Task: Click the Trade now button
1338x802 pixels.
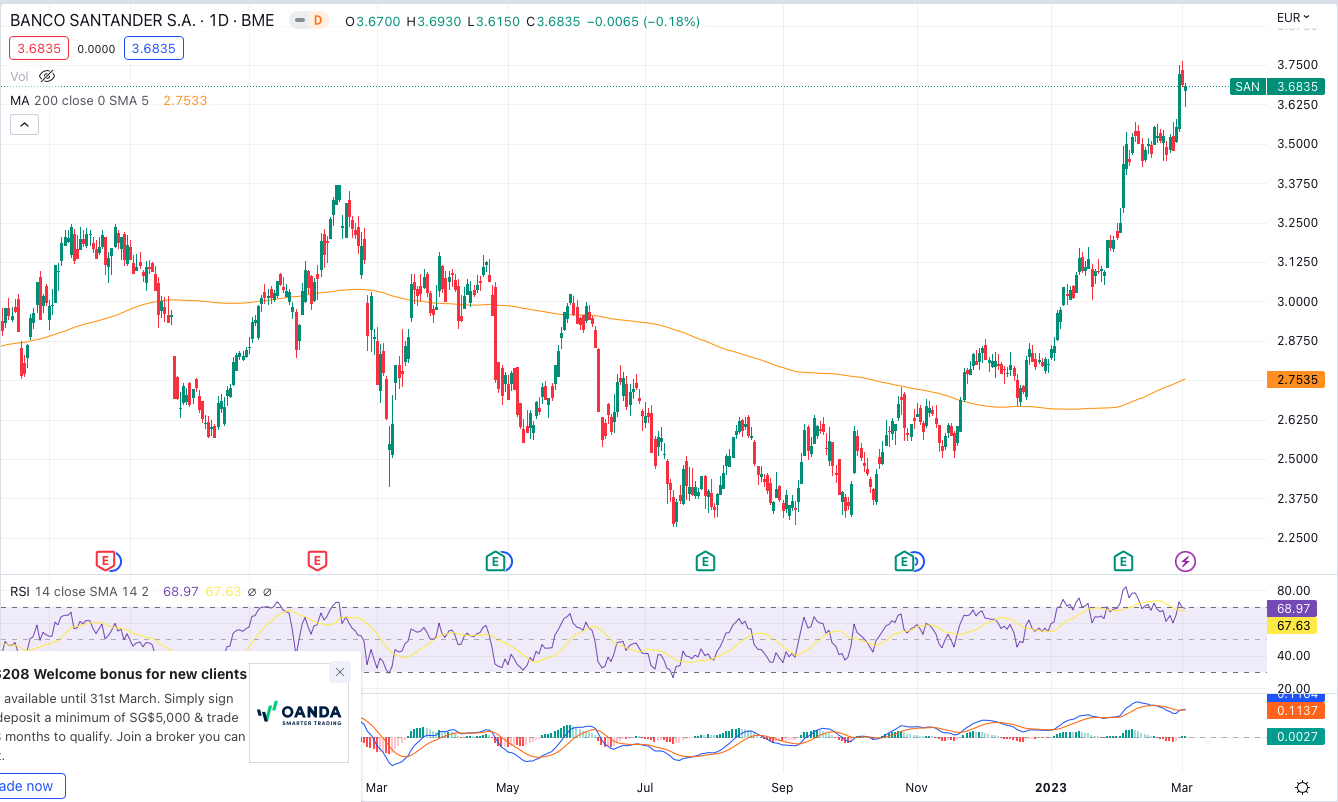Action: pos(30,786)
